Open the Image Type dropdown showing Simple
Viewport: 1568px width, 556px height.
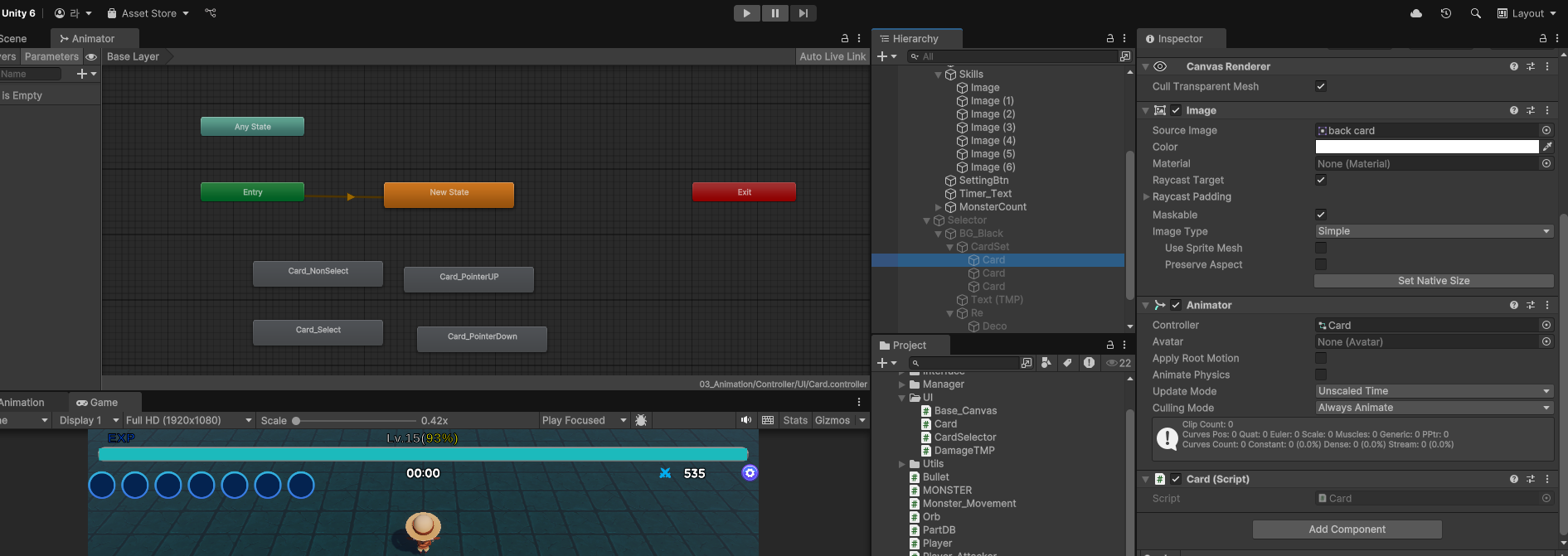coord(1434,231)
